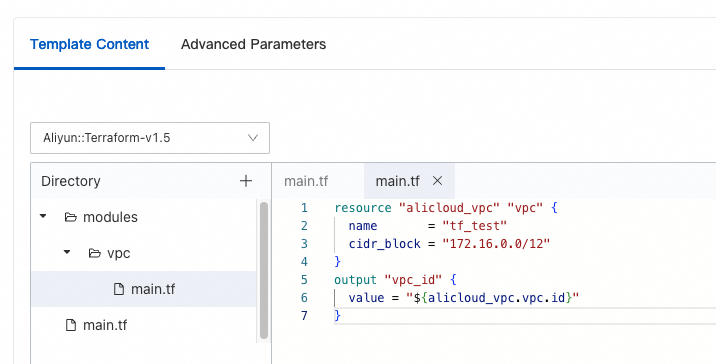Image resolution: width=716 pixels, height=364 pixels.
Task: Click the cidr_block keyword on line 3
Action: pos(384,244)
